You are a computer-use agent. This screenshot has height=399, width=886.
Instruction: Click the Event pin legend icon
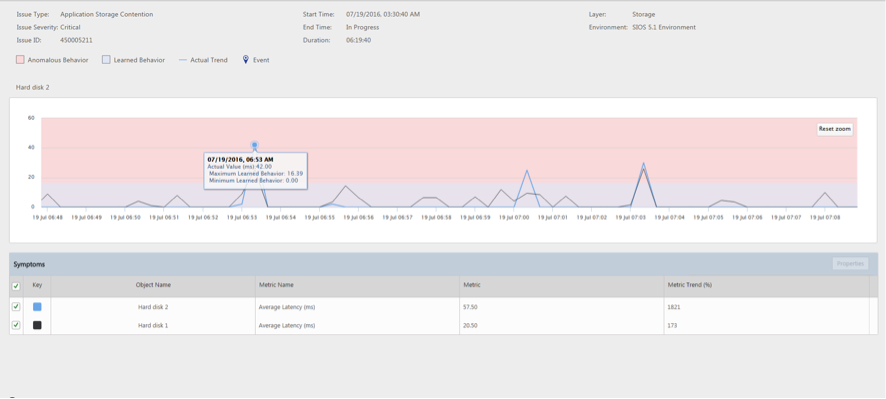click(245, 59)
